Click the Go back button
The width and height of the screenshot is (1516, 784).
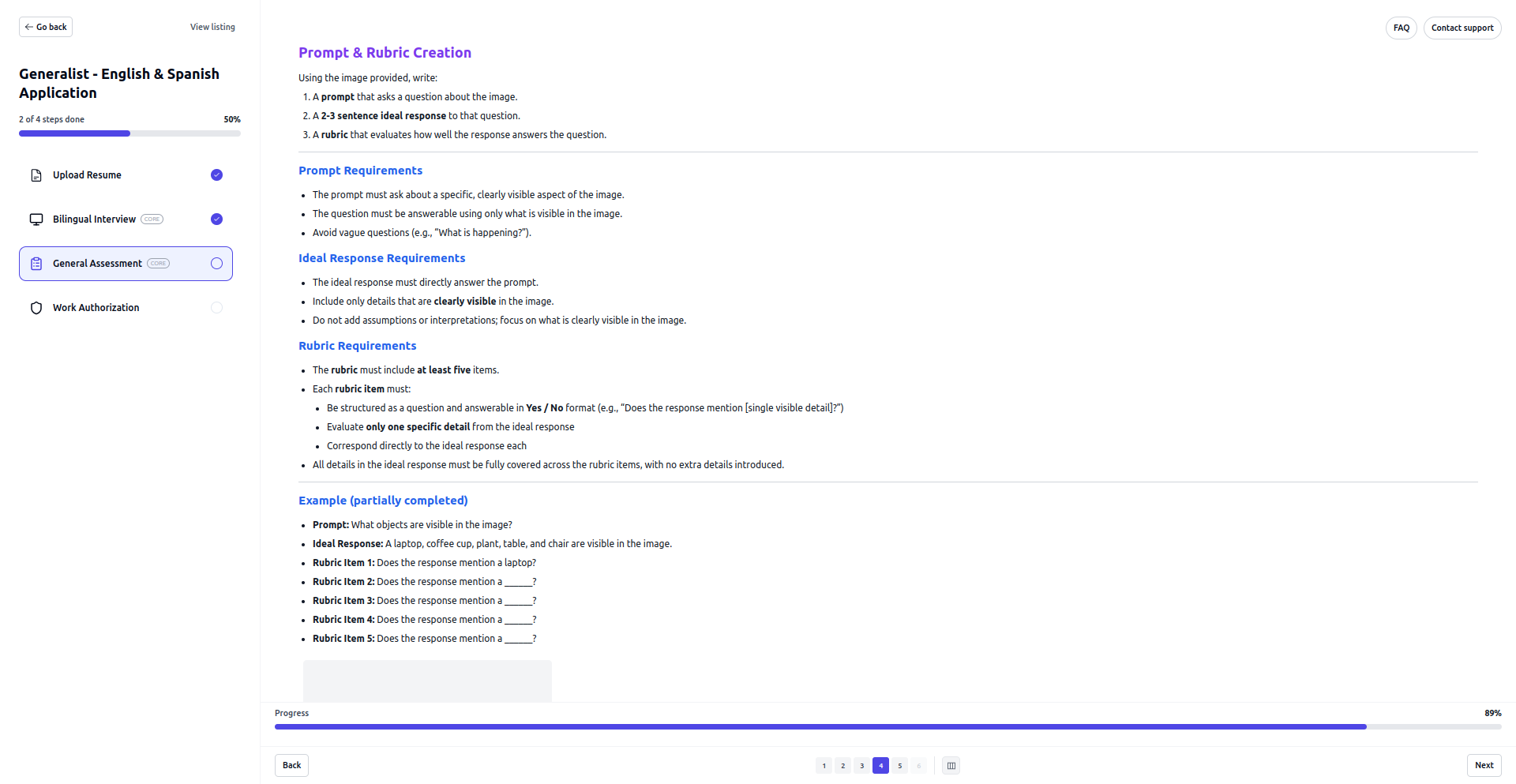tap(46, 27)
